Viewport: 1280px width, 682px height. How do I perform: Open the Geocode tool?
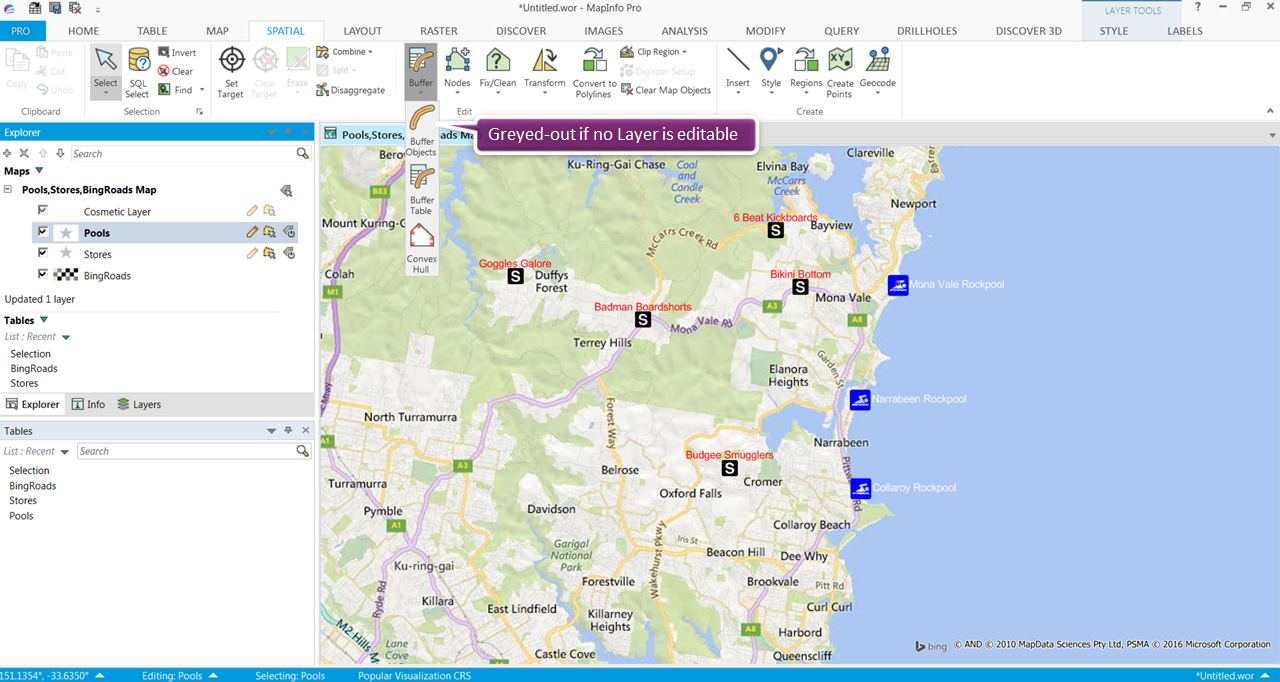tap(878, 71)
